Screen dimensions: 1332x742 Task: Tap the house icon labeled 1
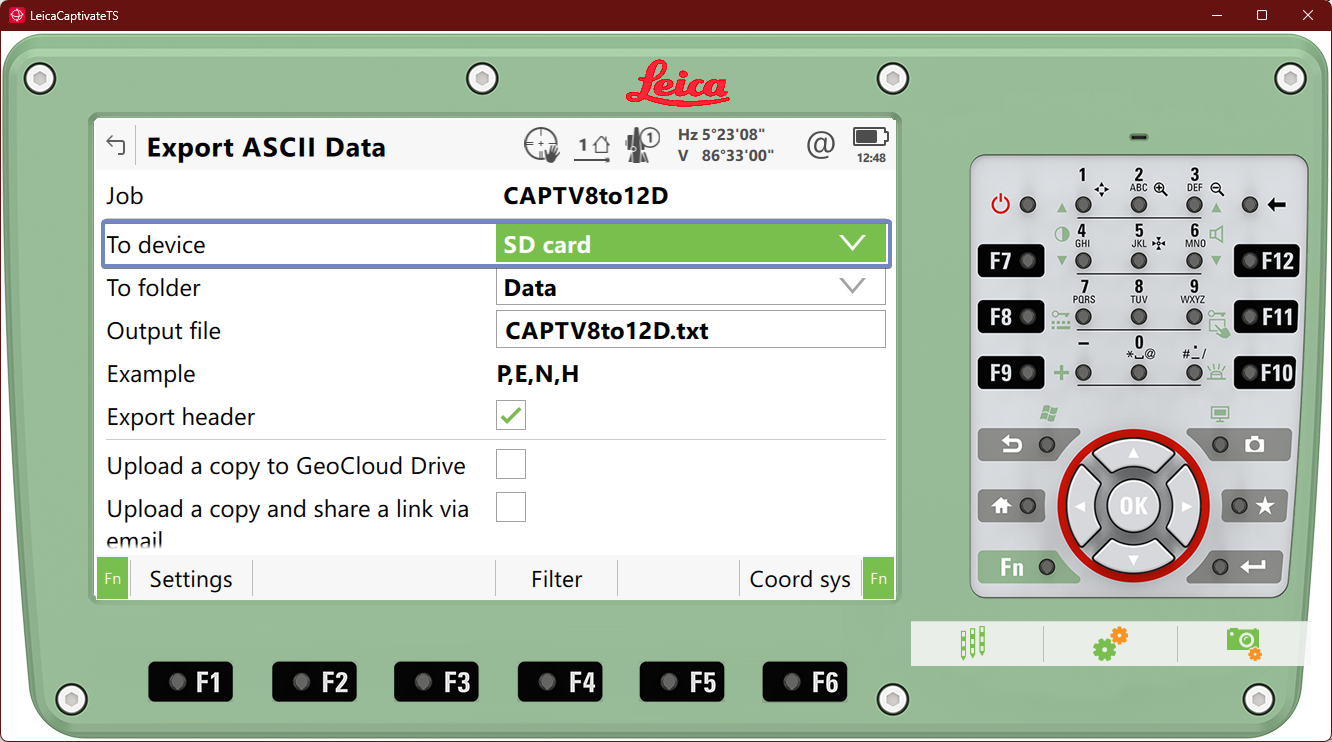(x=594, y=146)
